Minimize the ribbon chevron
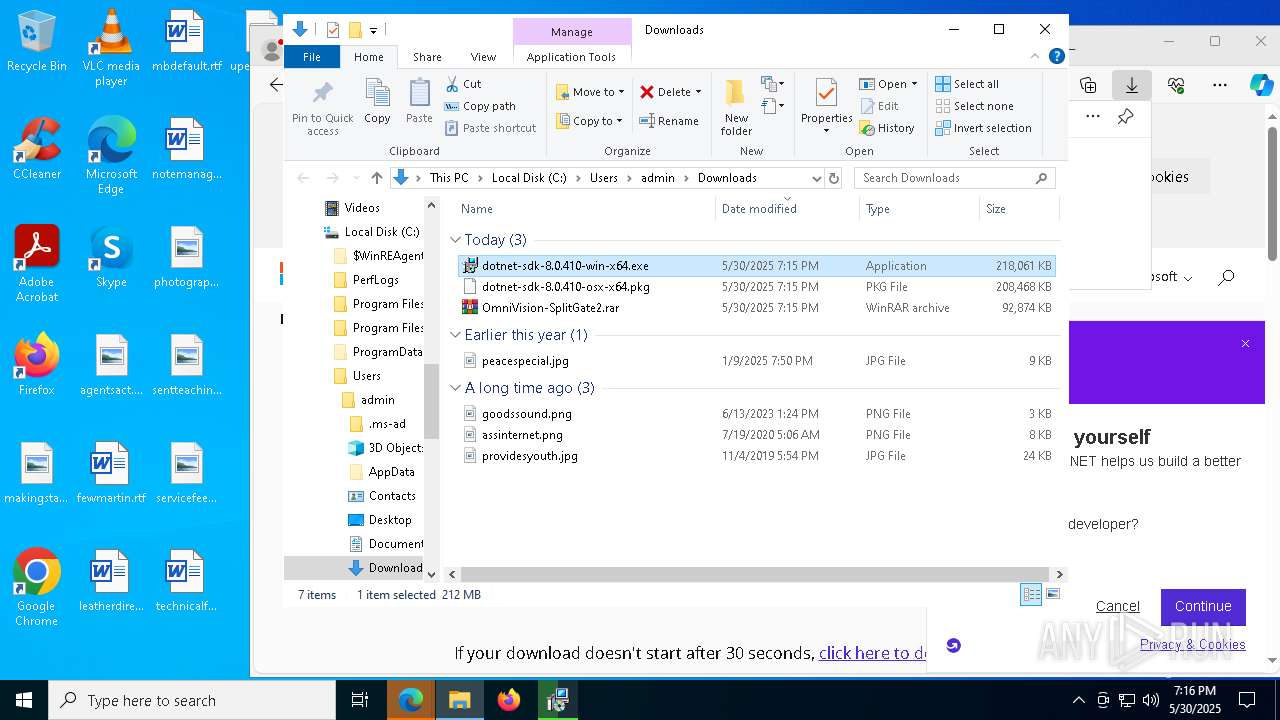The image size is (1280, 720). click(x=1036, y=57)
